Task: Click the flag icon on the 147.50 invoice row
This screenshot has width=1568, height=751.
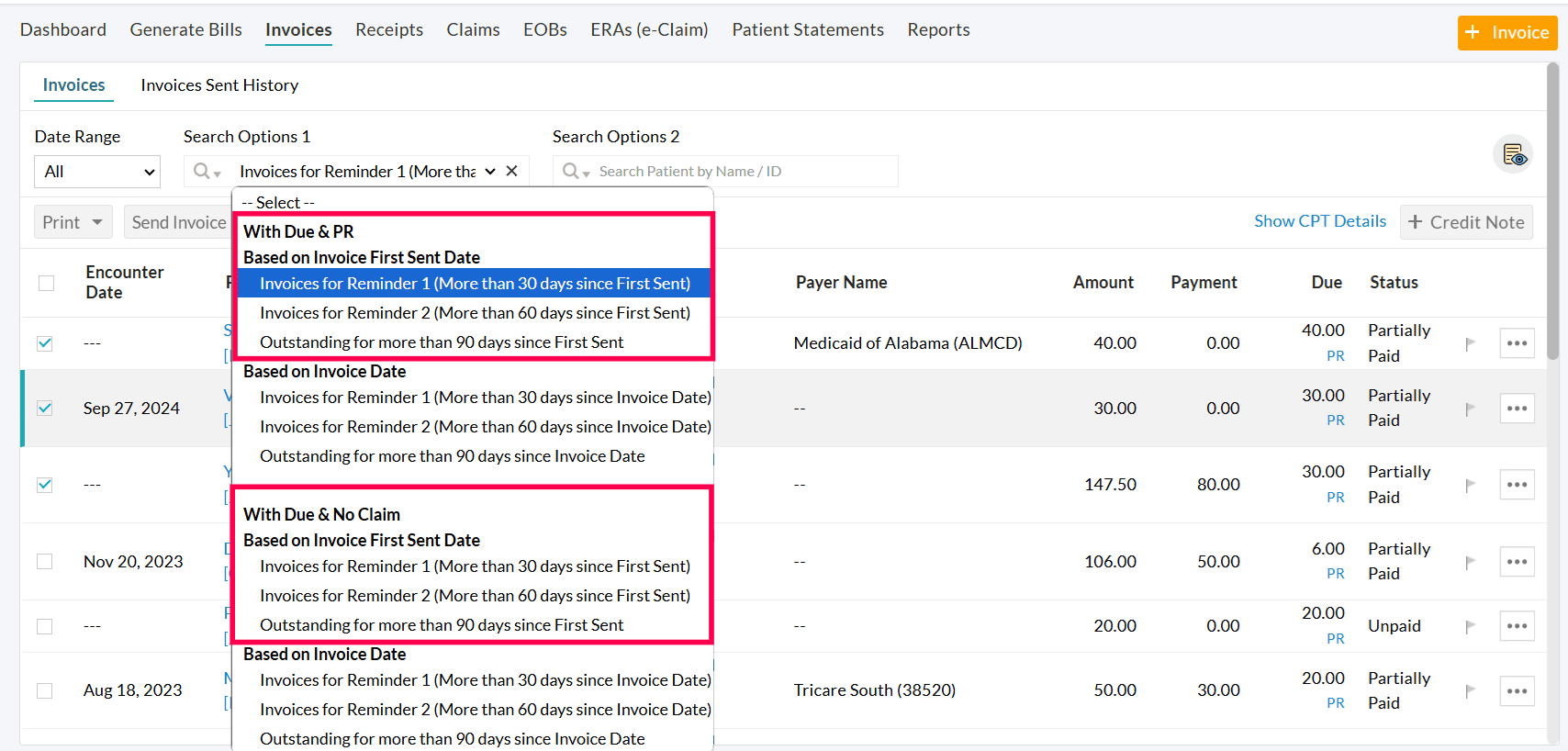Action: point(1470,485)
